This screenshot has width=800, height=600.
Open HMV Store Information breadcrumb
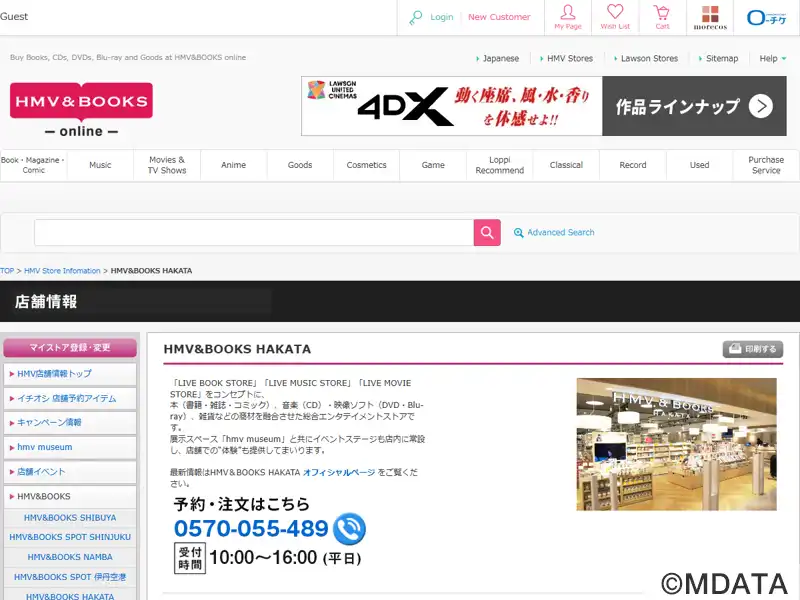[62, 271]
